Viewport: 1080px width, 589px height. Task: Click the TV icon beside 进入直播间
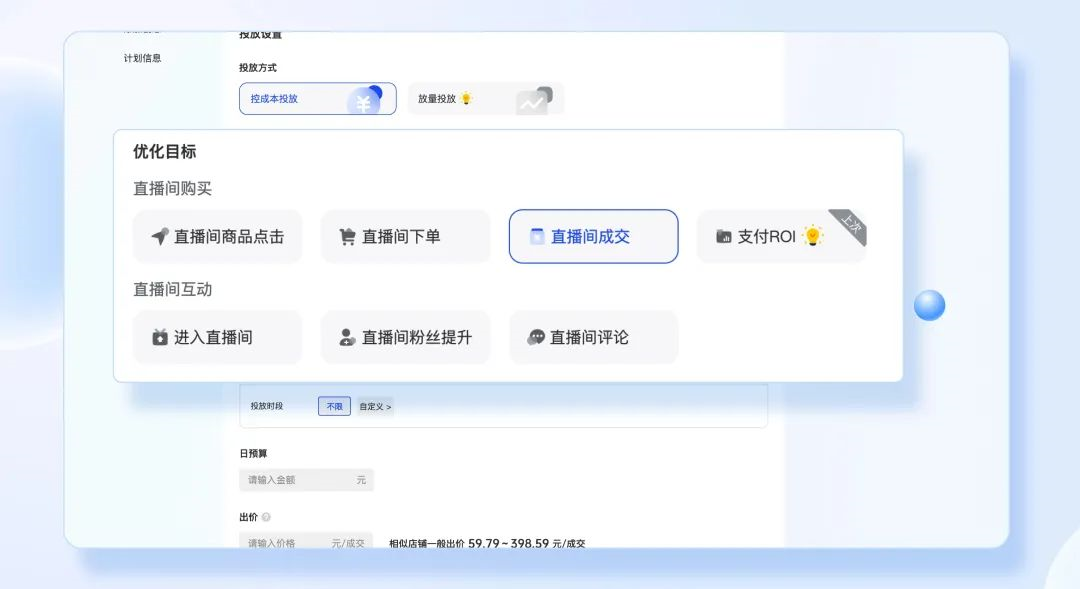160,338
